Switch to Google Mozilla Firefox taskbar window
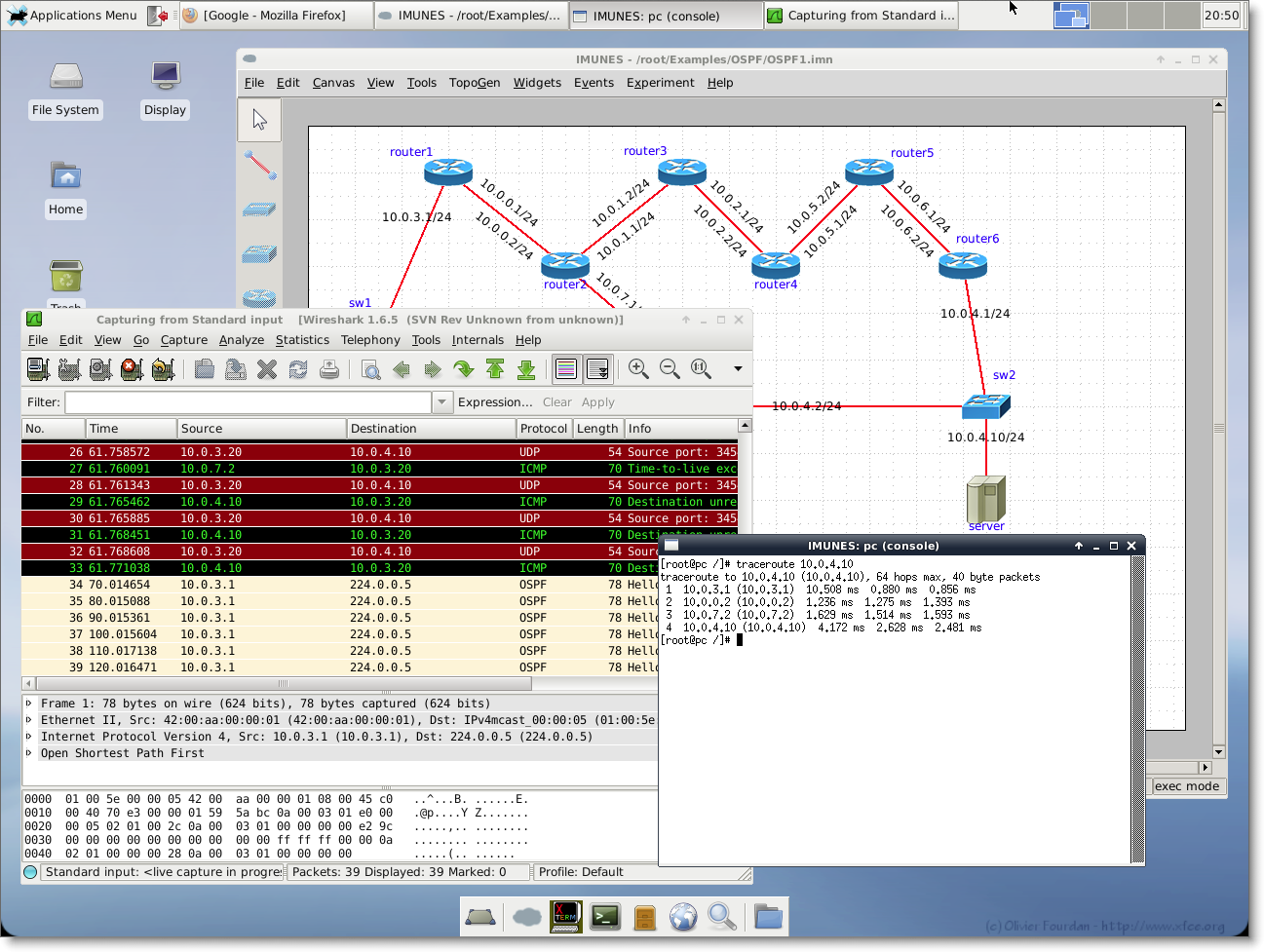This screenshot has height=952, width=1264. tap(276, 16)
